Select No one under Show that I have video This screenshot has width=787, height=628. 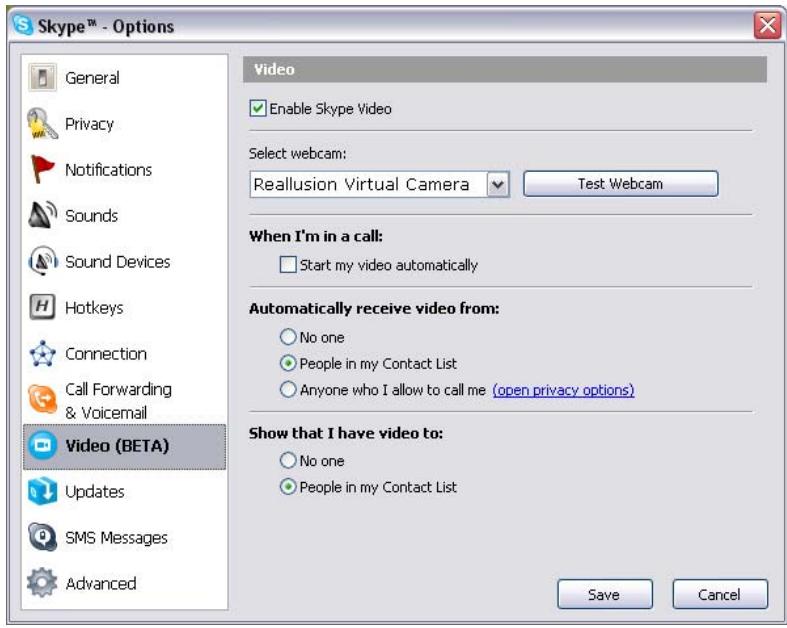[288, 460]
